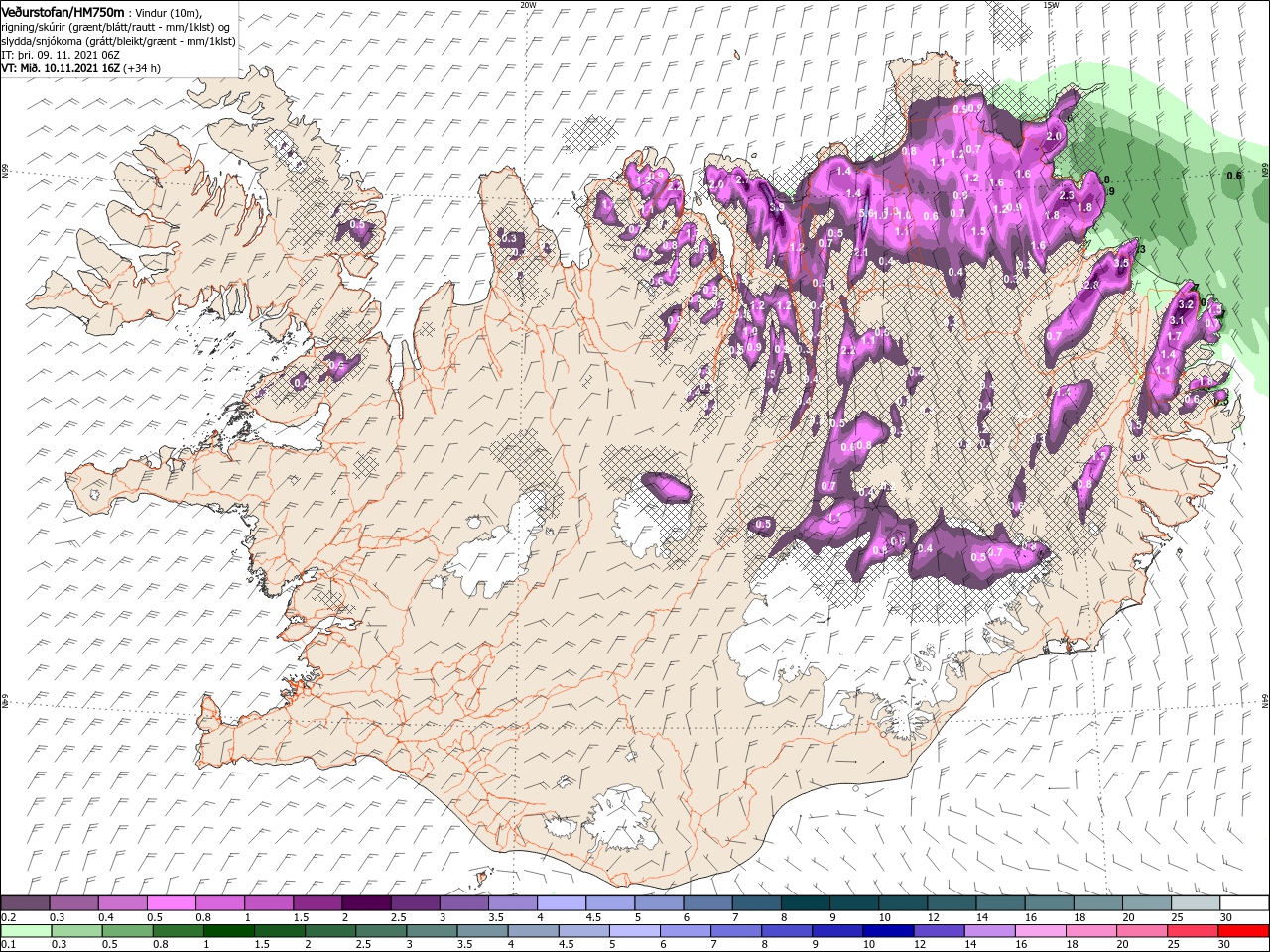Pick the bright red 30 swatch in the lower legend row
The width and height of the screenshot is (1270, 952).
pos(1244,931)
